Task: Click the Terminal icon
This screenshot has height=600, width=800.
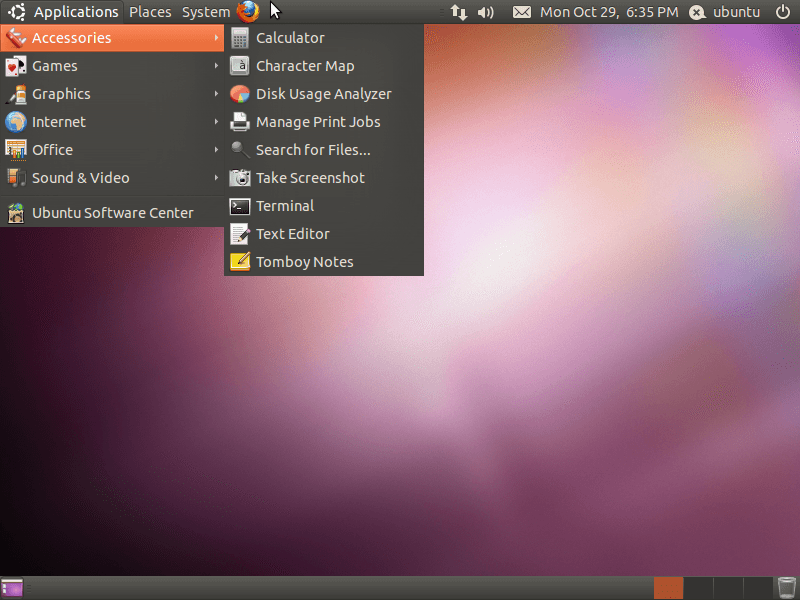Action: tap(239, 206)
